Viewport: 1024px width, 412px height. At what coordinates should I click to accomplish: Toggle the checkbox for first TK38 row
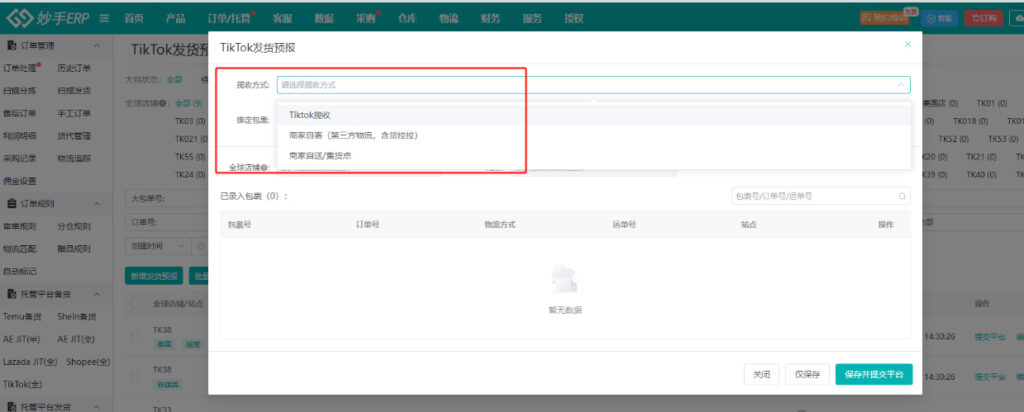point(136,336)
